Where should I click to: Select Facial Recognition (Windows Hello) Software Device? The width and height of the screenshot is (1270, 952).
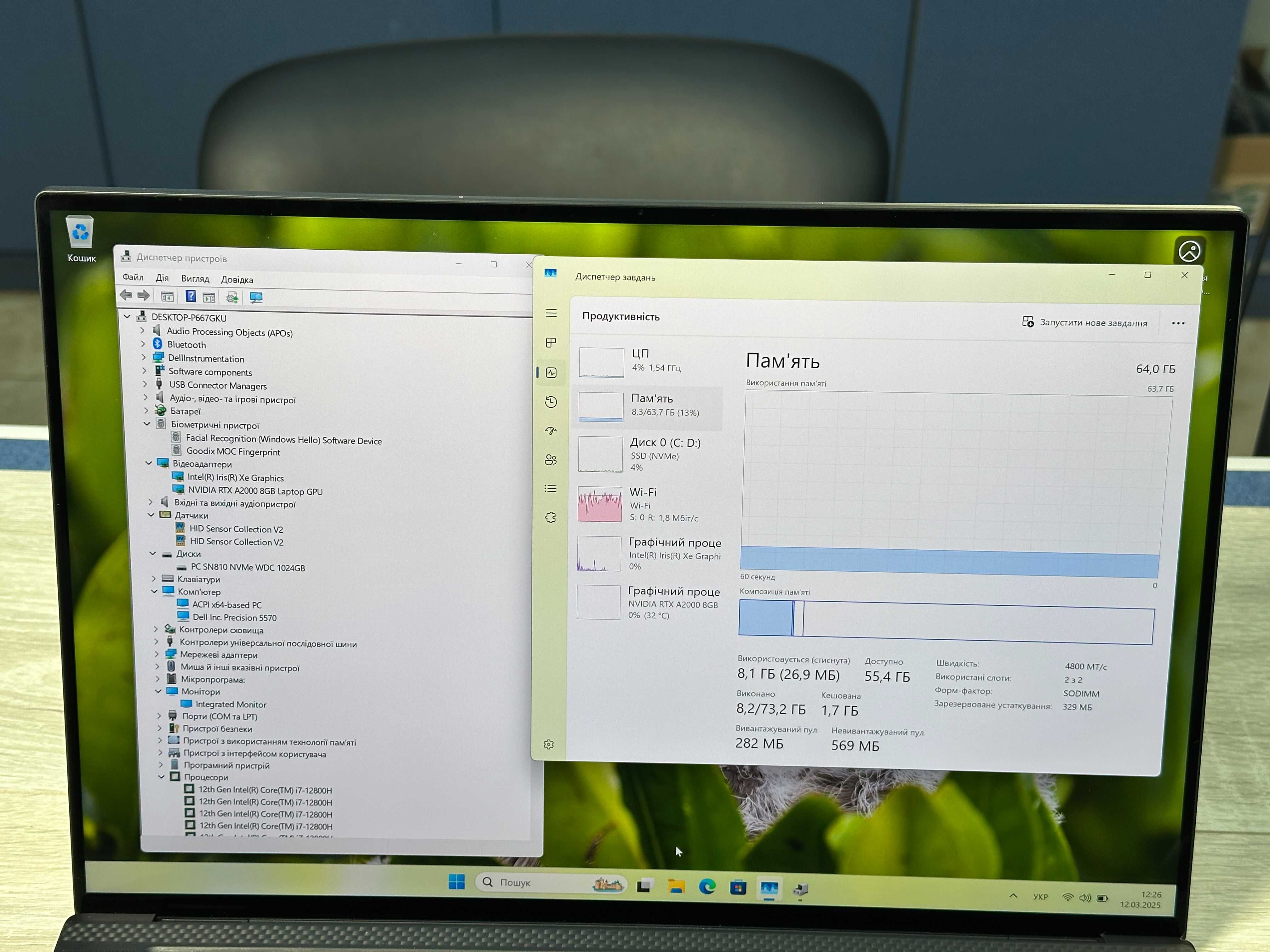(283, 439)
